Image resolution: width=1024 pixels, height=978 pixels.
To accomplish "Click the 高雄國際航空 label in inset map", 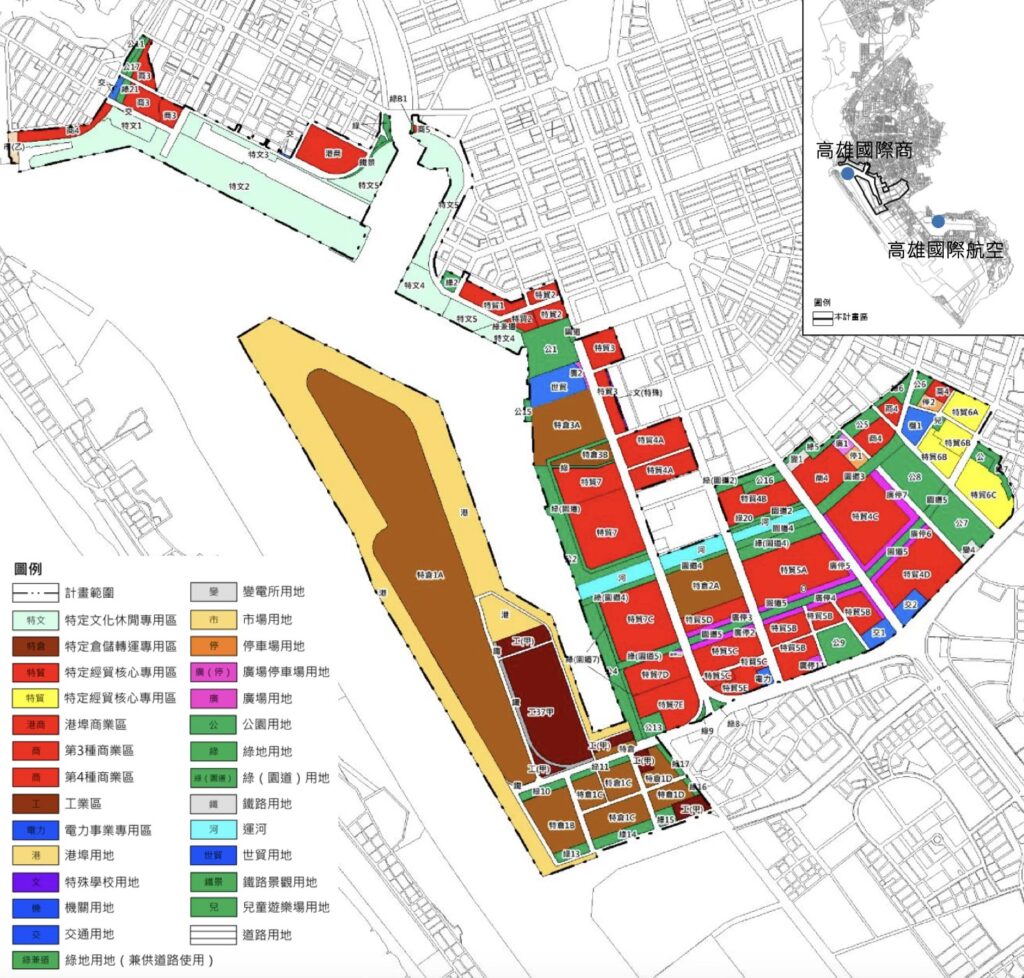I will tap(952, 249).
